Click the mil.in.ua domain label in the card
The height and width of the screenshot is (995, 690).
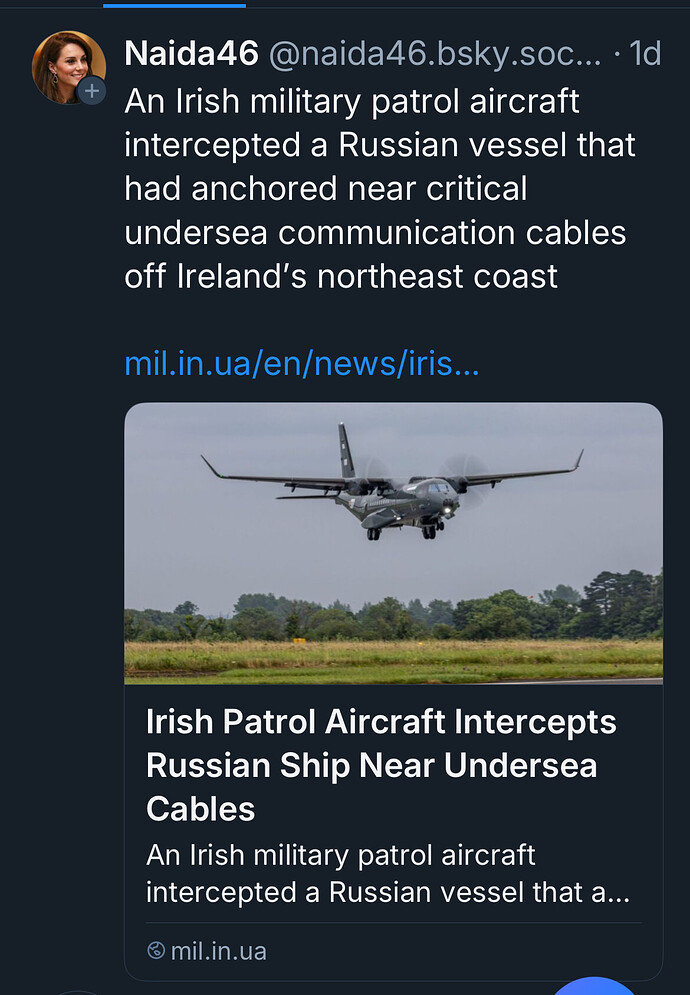click(218, 951)
